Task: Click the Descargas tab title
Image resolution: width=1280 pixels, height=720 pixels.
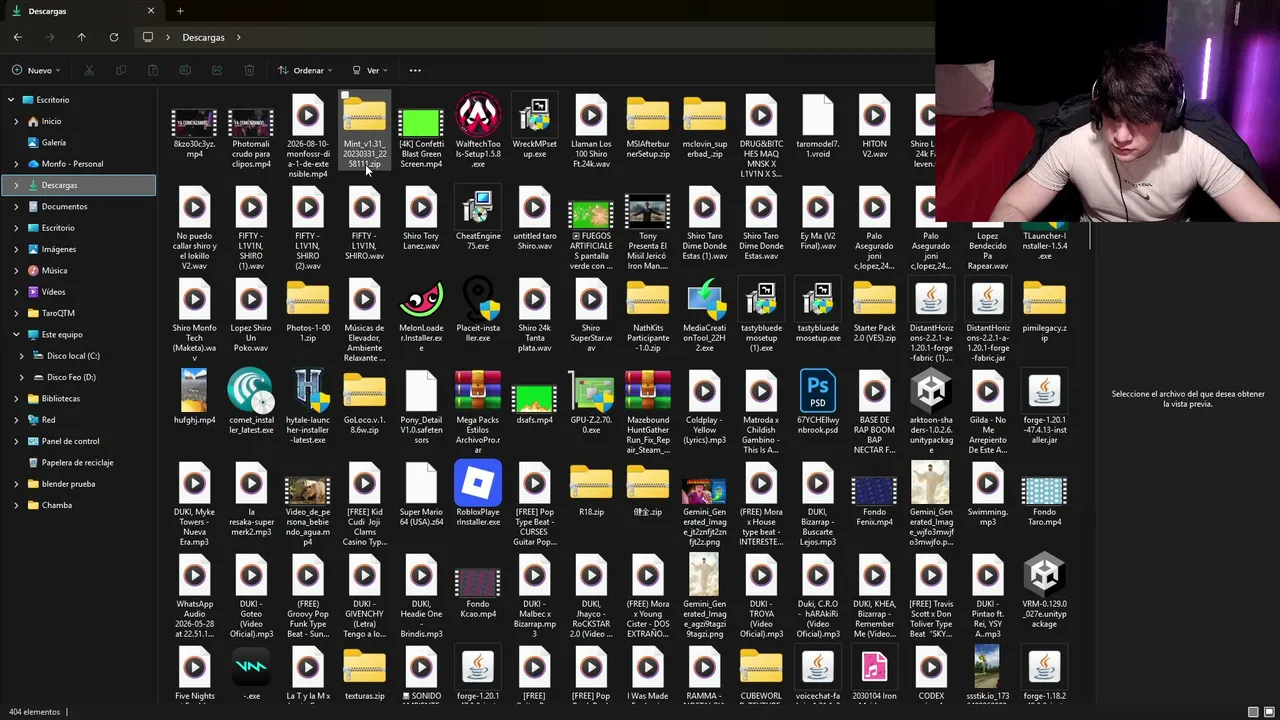Action: (x=47, y=11)
